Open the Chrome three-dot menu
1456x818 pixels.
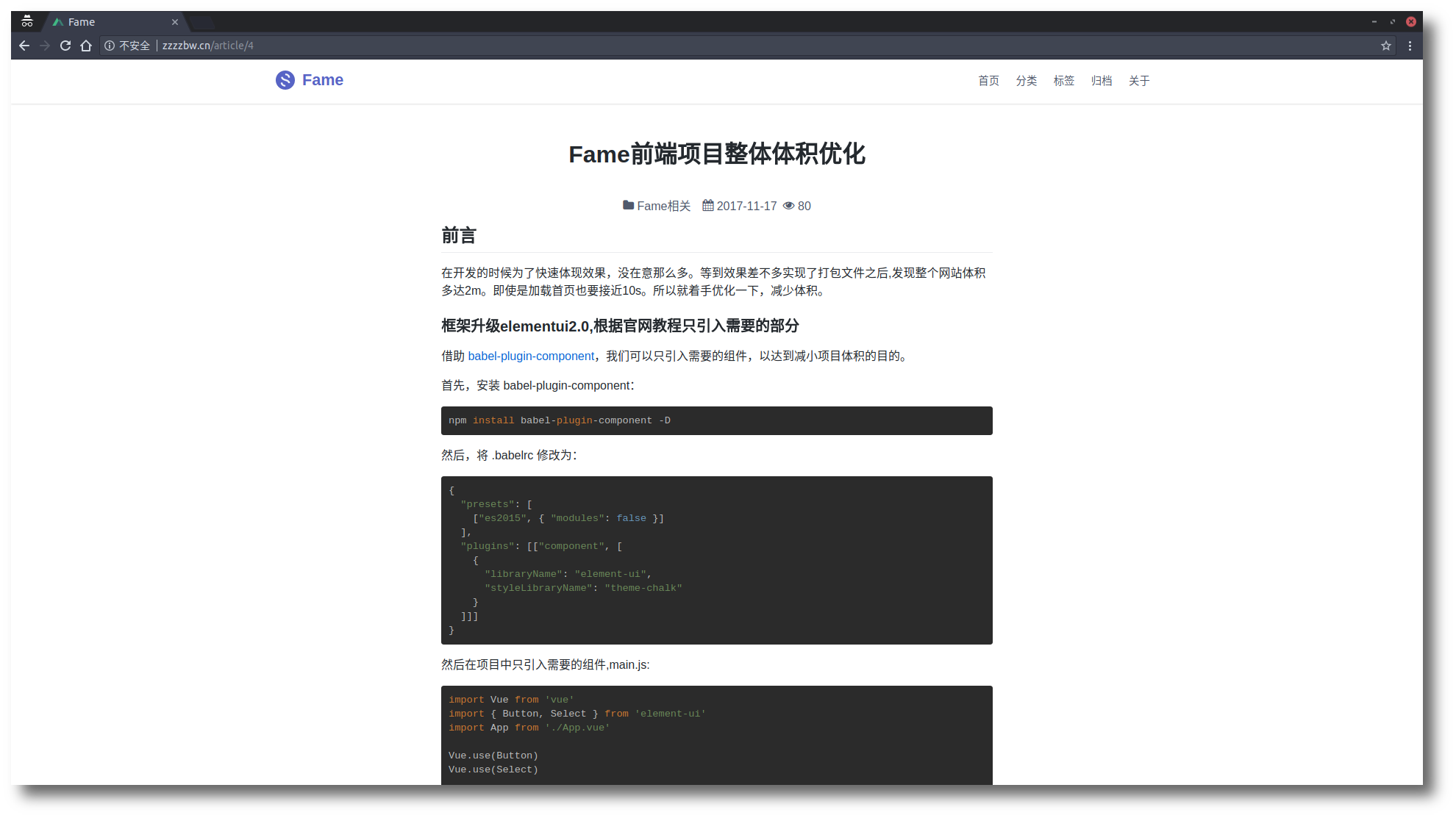1410,46
